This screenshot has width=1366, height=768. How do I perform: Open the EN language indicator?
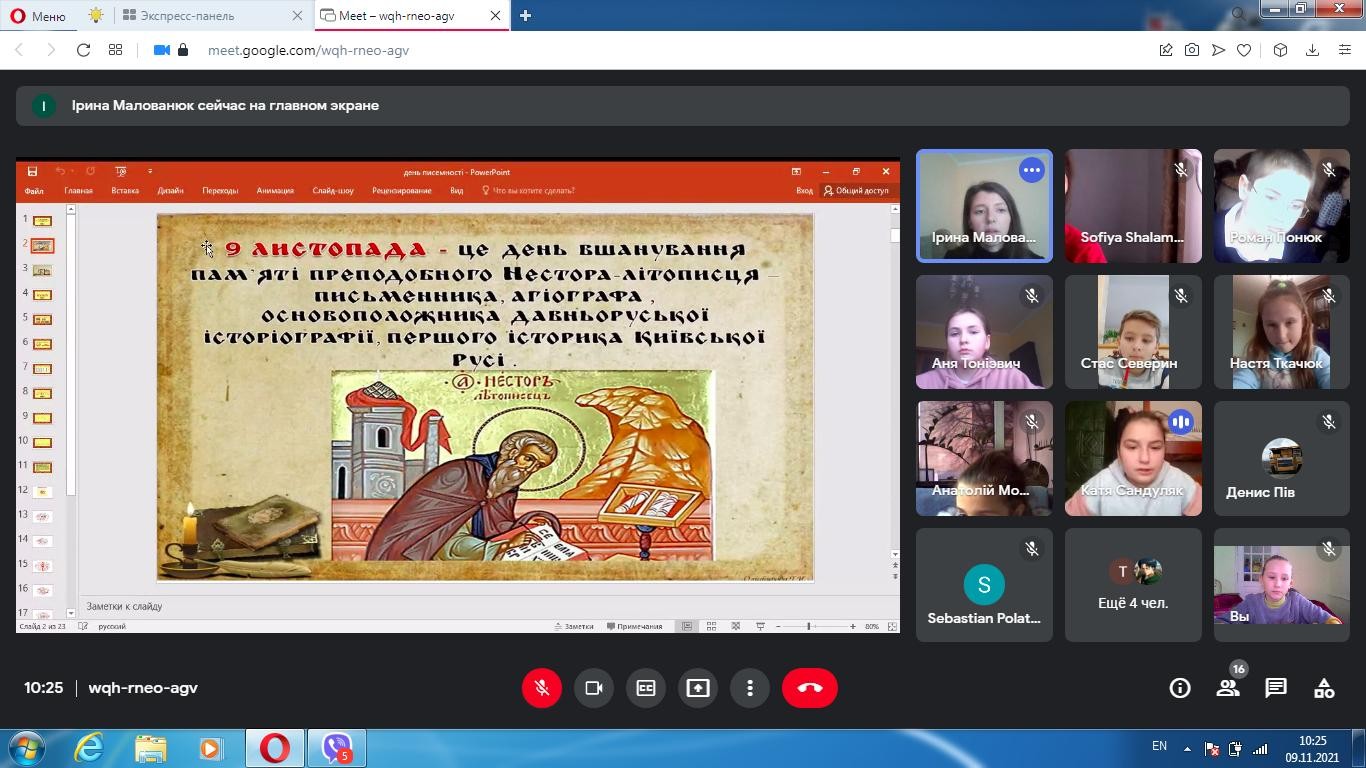pyautogui.click(x=1159, y=746)
